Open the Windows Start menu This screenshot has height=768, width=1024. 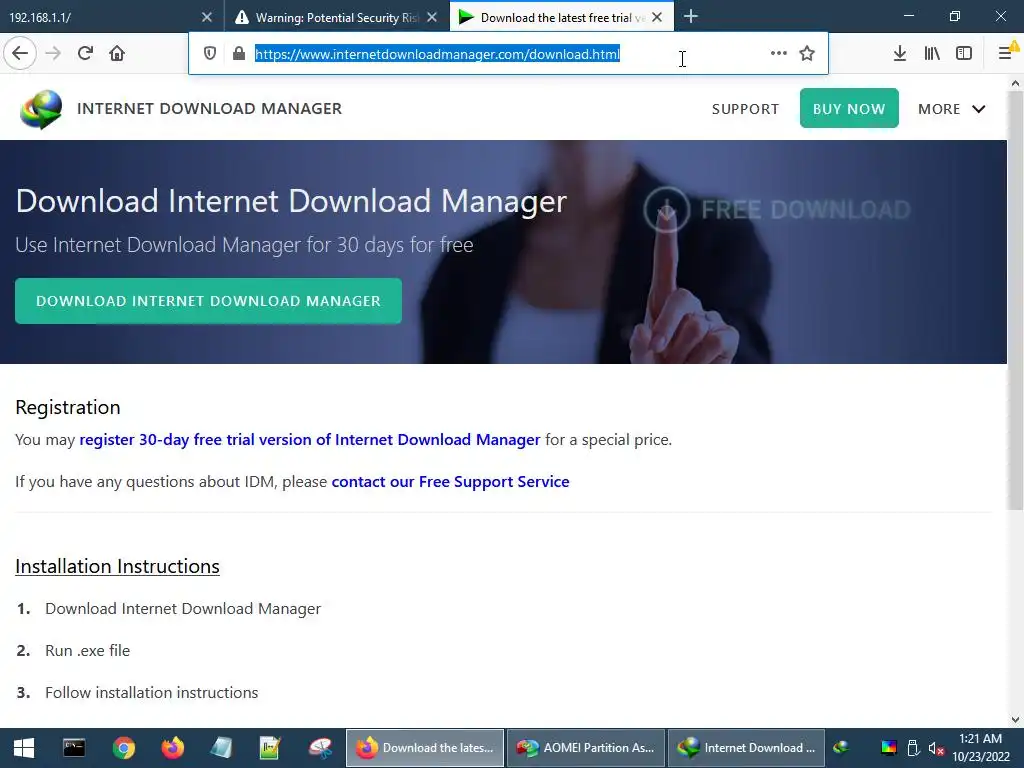click(24, 748)
